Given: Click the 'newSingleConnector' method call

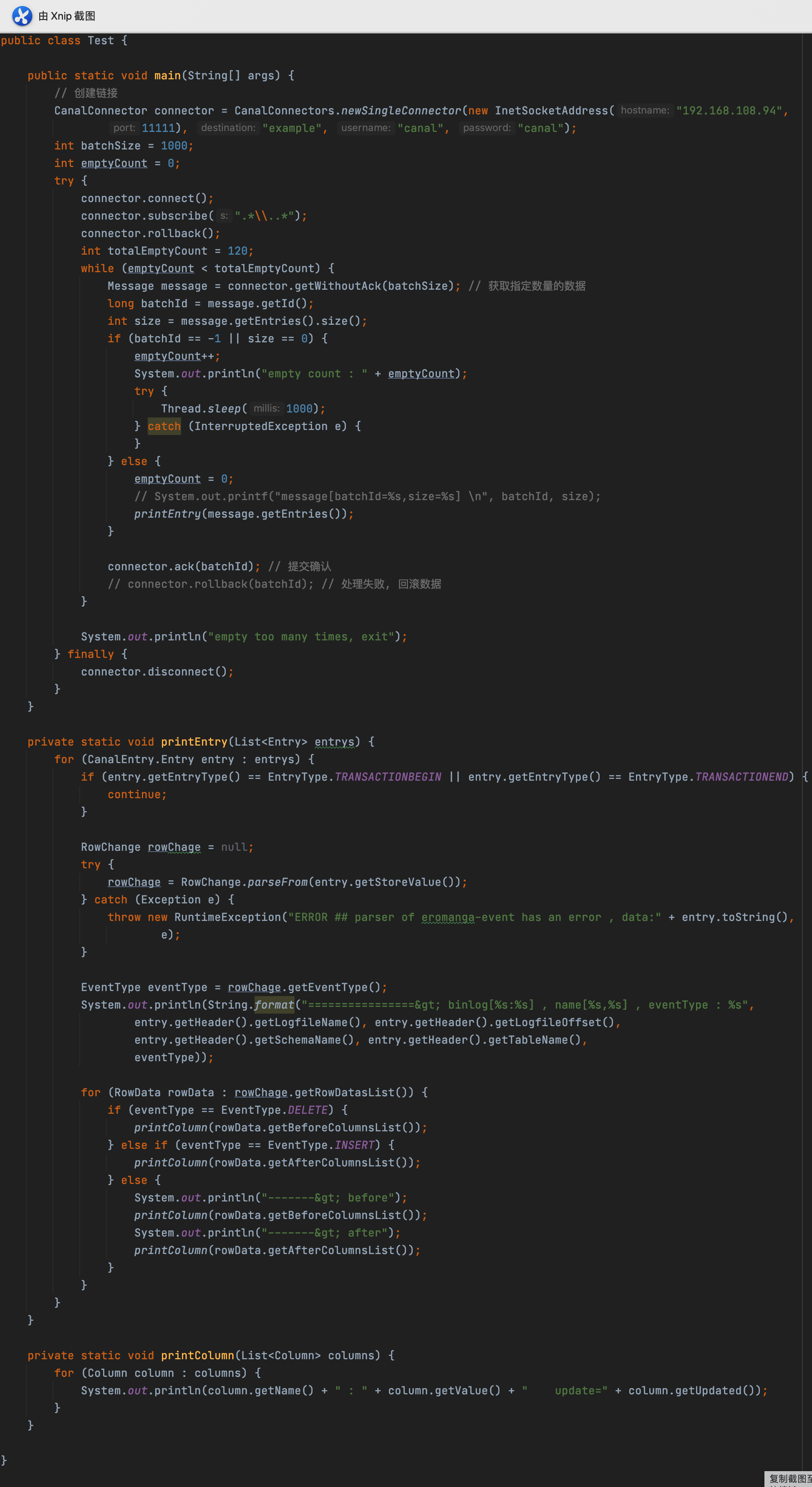Looking at the screenshot, I should click(x=401, y=111).
